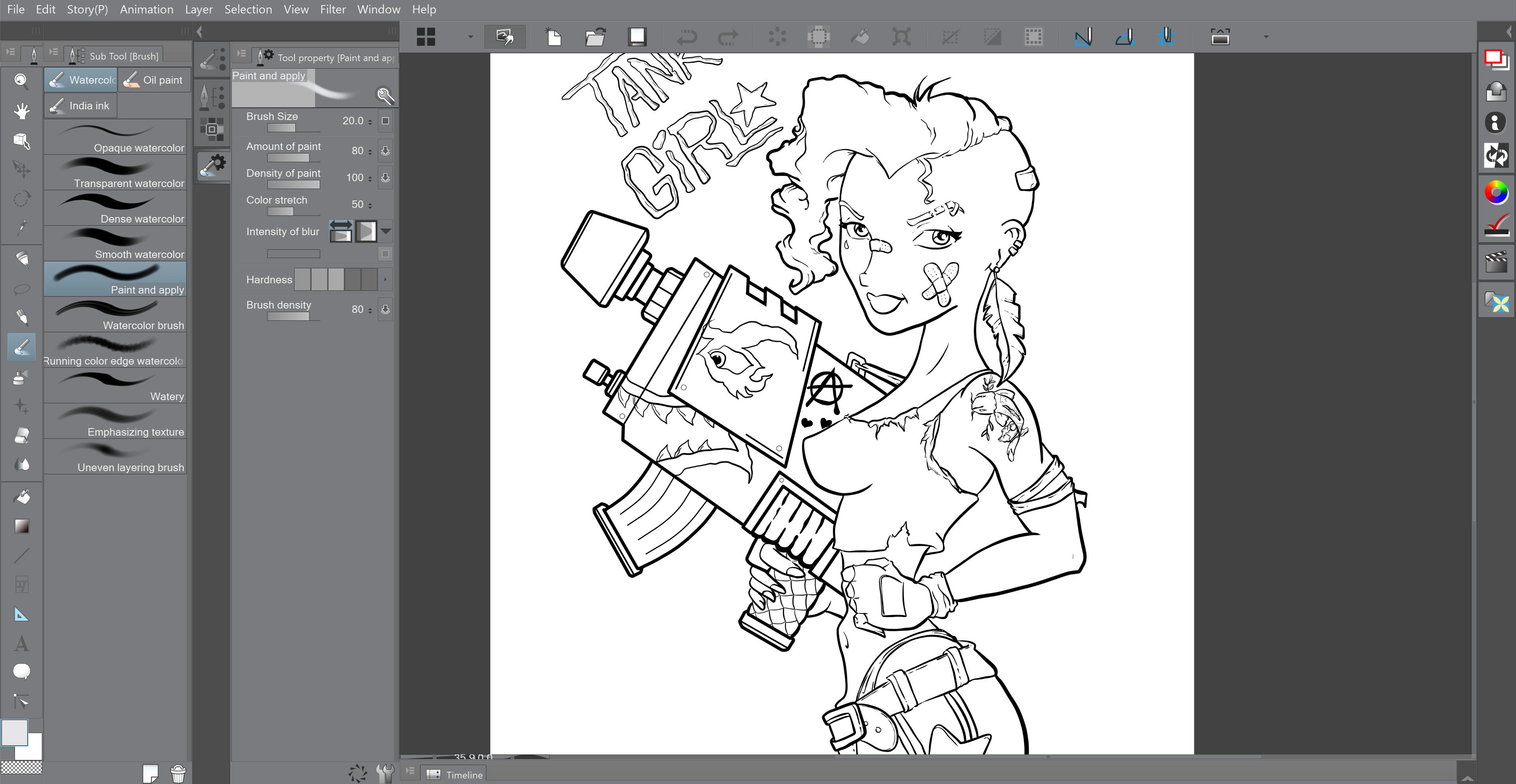This screenshot has width=1516, height=784.
Task: Toggle Brush density dynamics button
Action: [385, 309]
